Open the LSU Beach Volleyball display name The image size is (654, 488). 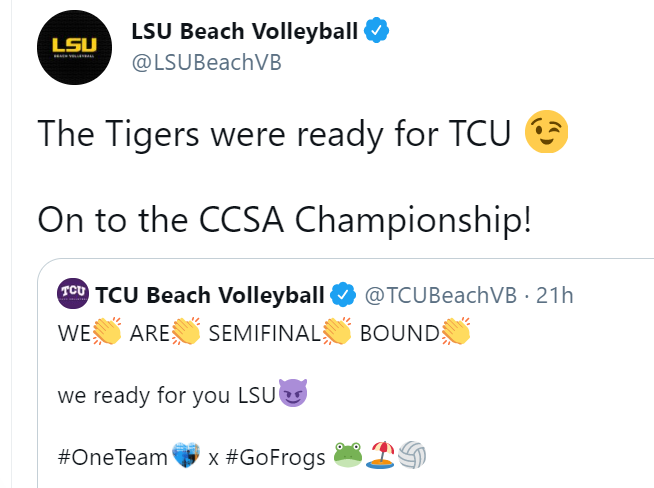(x=244, y=32)
